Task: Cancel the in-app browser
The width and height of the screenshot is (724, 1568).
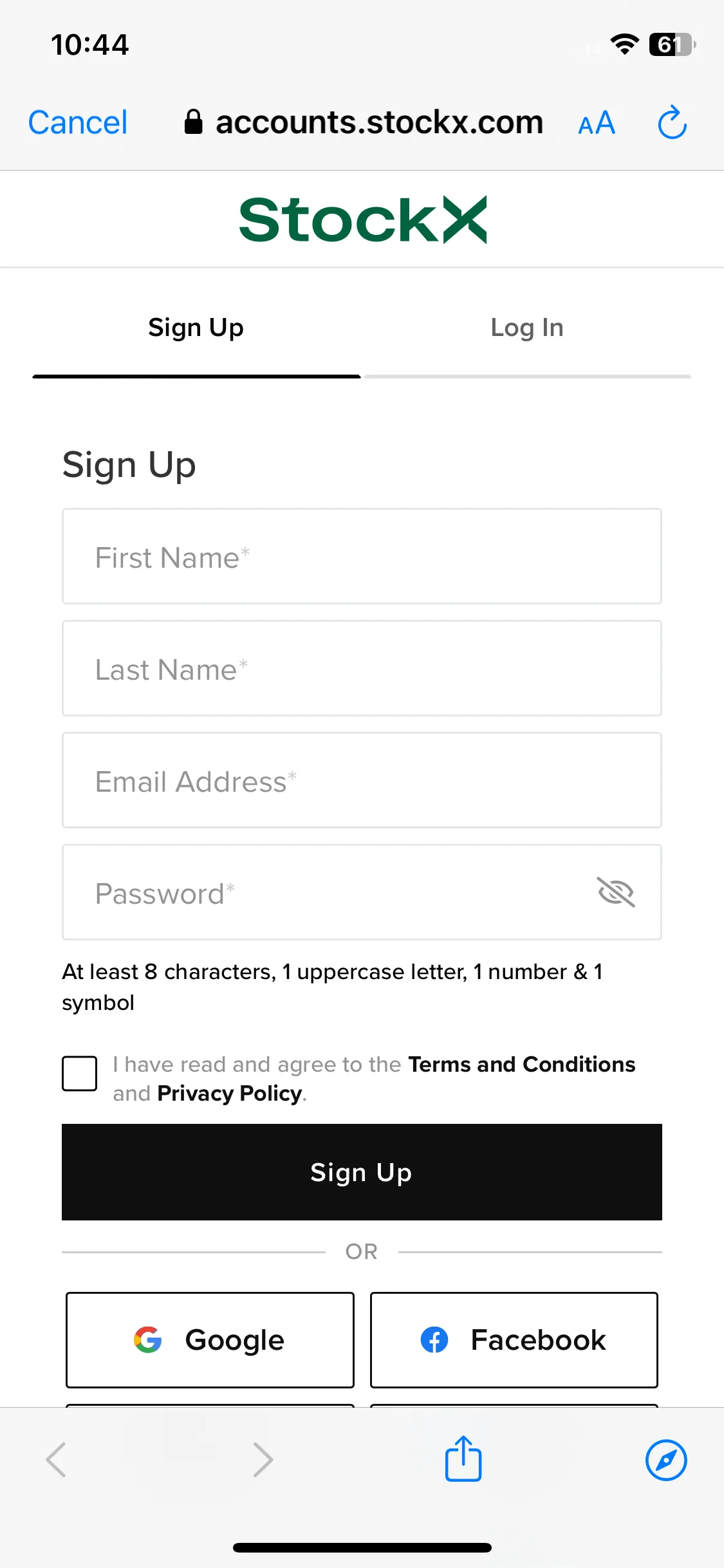Action: [x=78, y=122]
